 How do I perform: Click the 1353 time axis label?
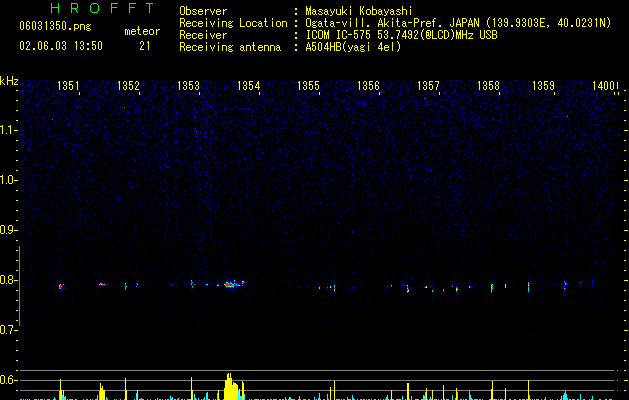189,86
